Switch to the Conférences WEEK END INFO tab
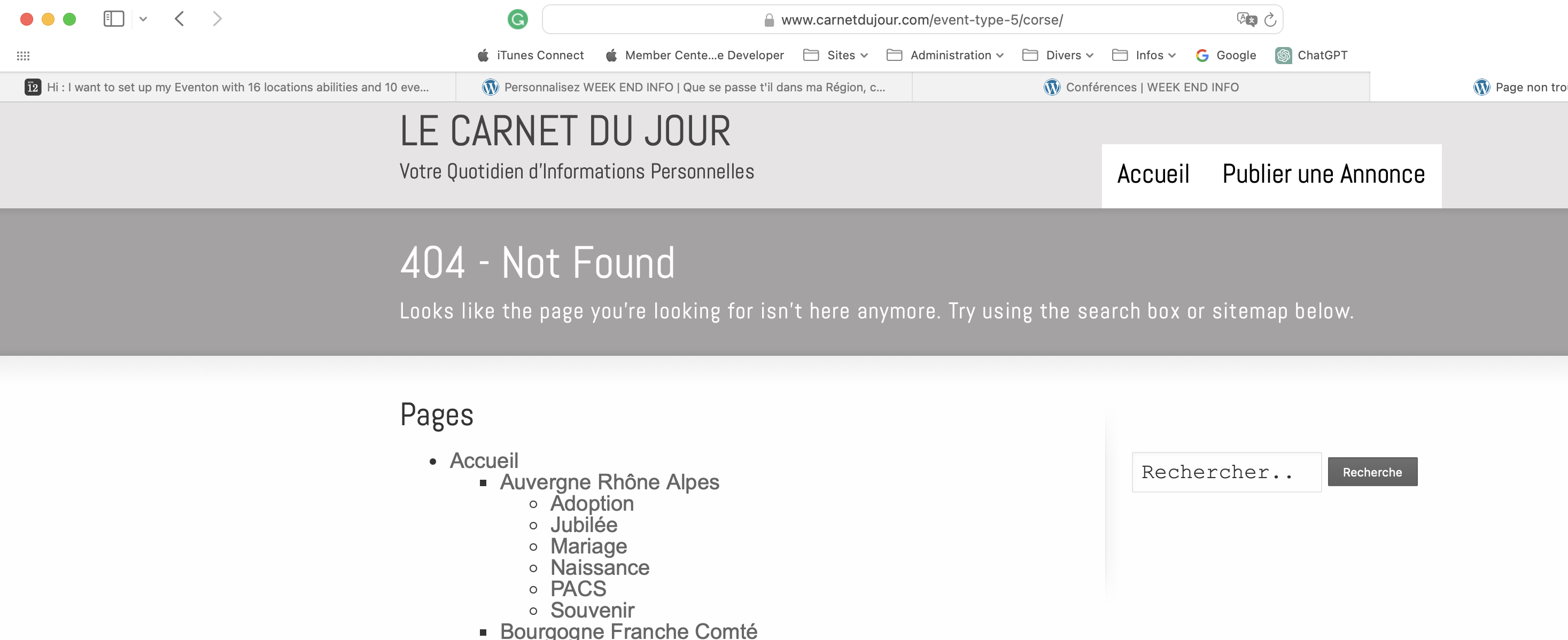 (x=1140, y=87)
